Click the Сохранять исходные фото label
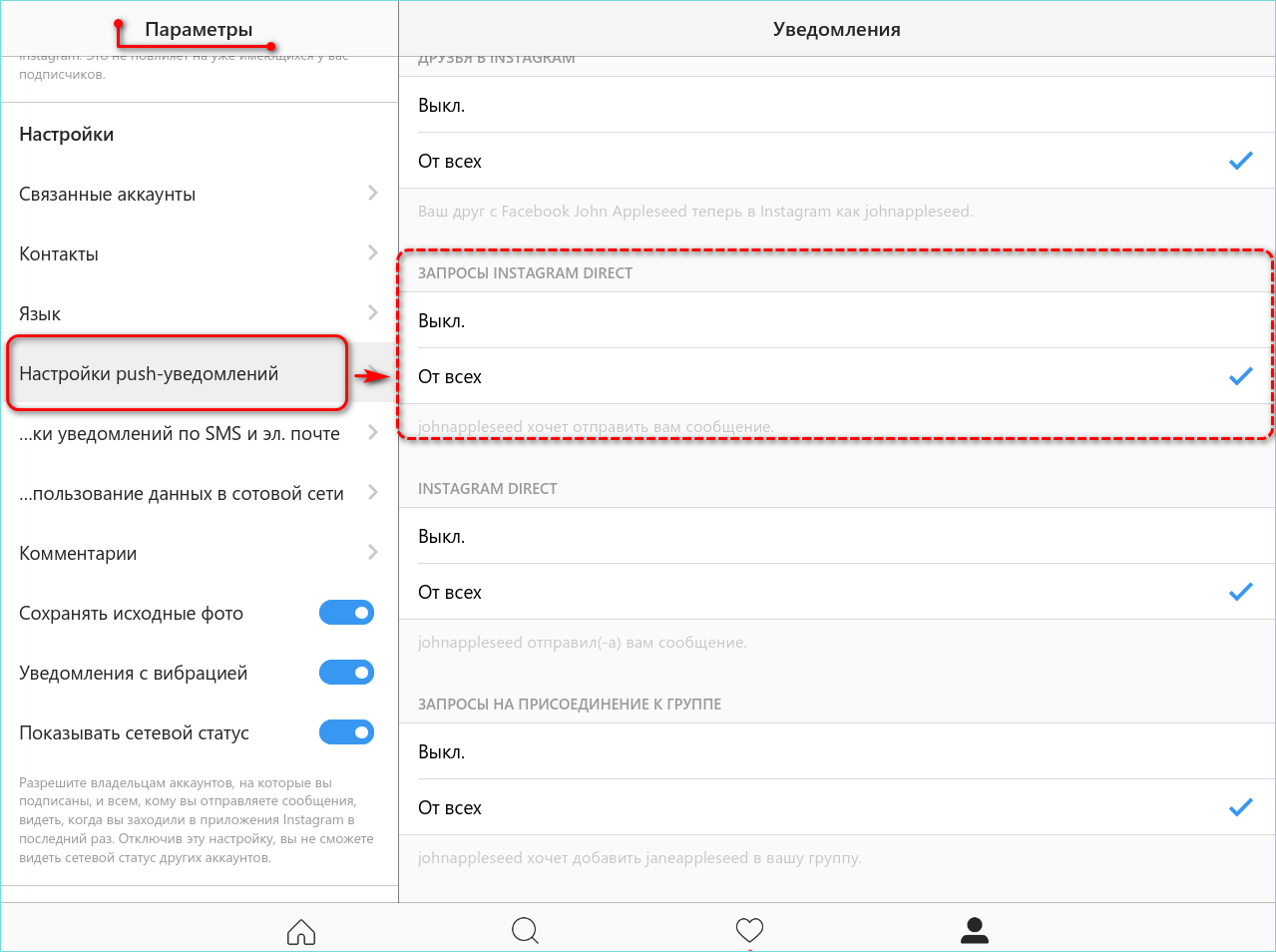The image size is (1276, 952). [131, 613]
